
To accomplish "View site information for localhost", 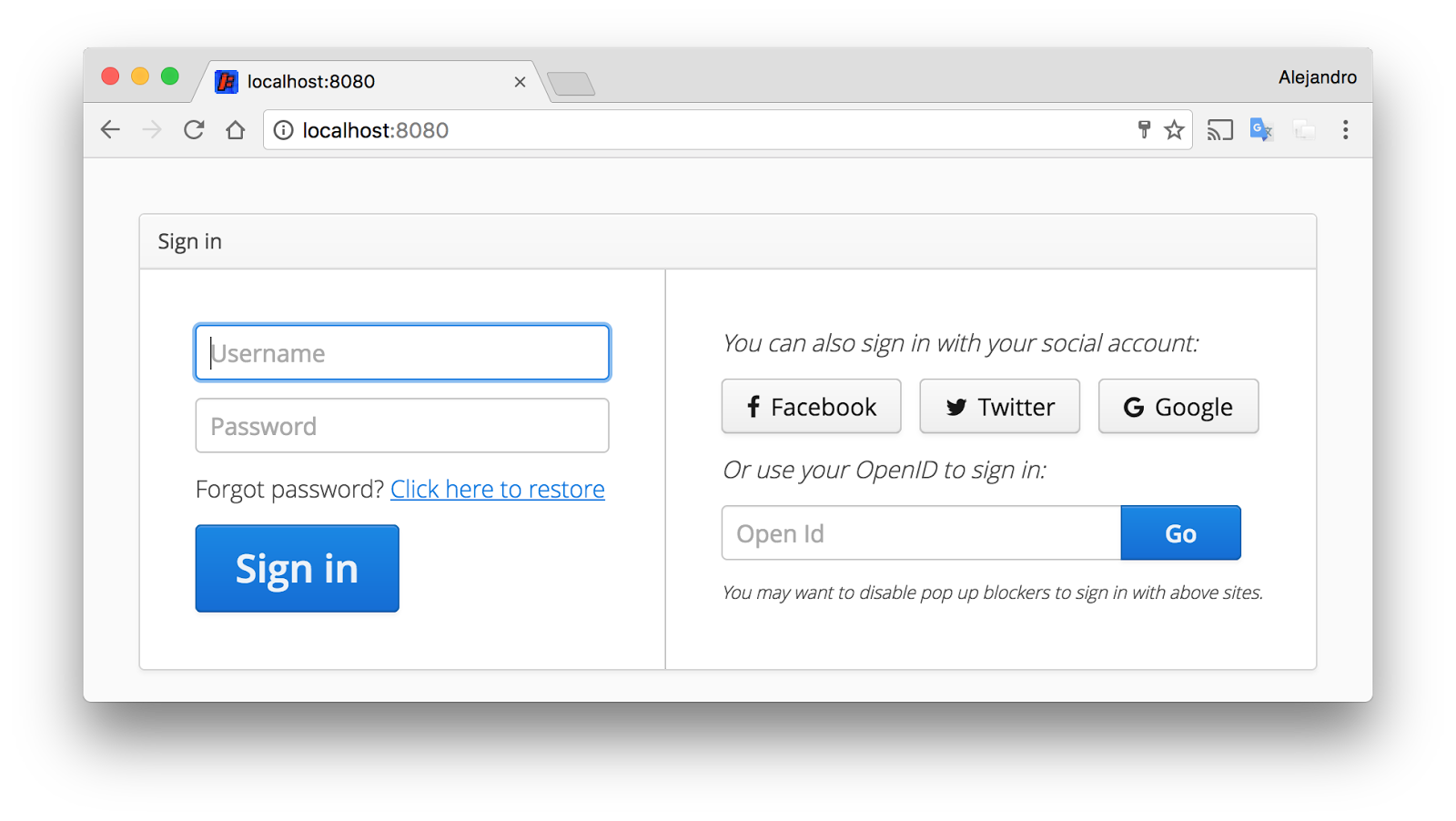I will (x=284, y=130).
